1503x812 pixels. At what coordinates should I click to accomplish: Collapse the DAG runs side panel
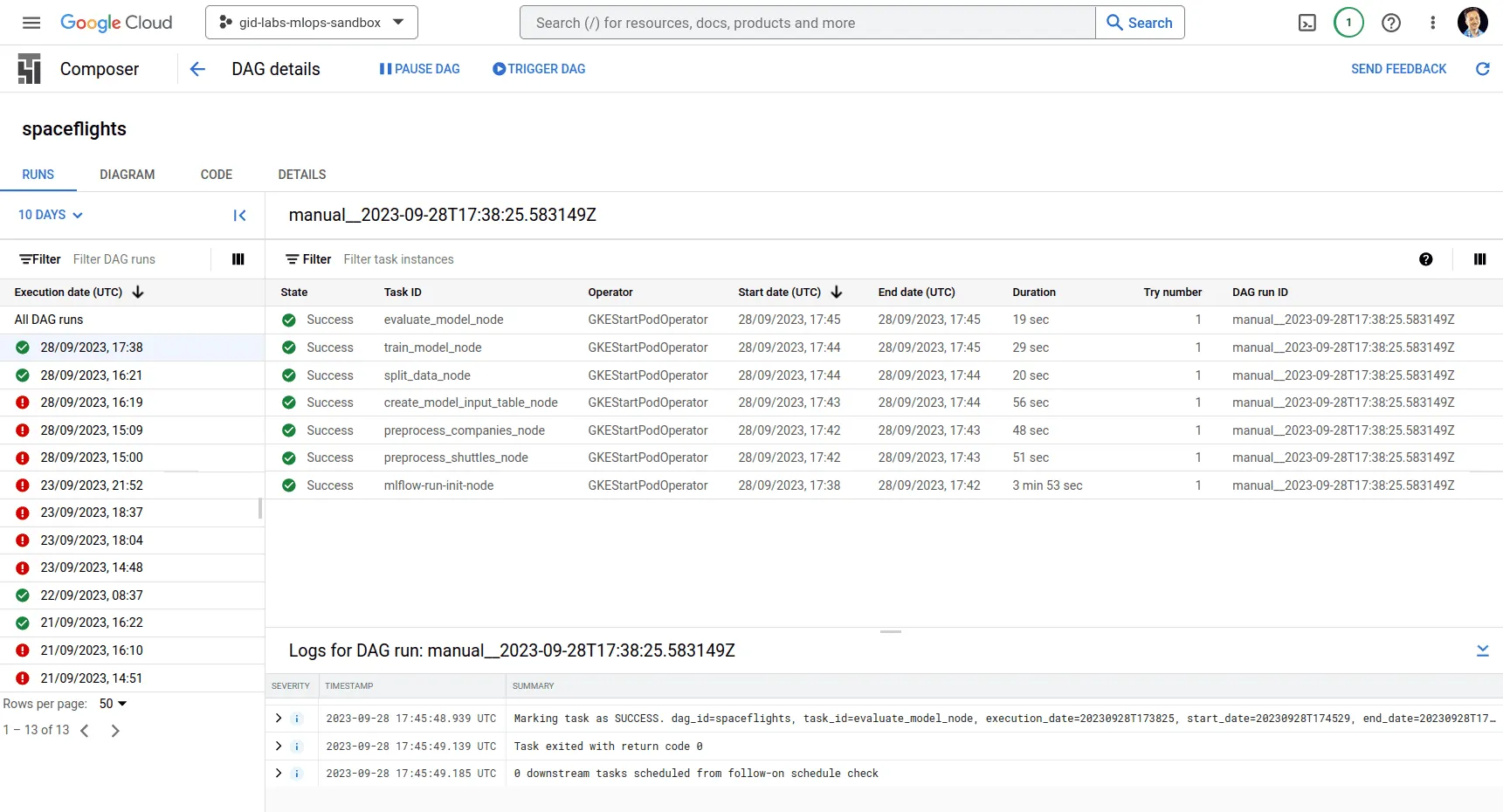pos(239,216)
